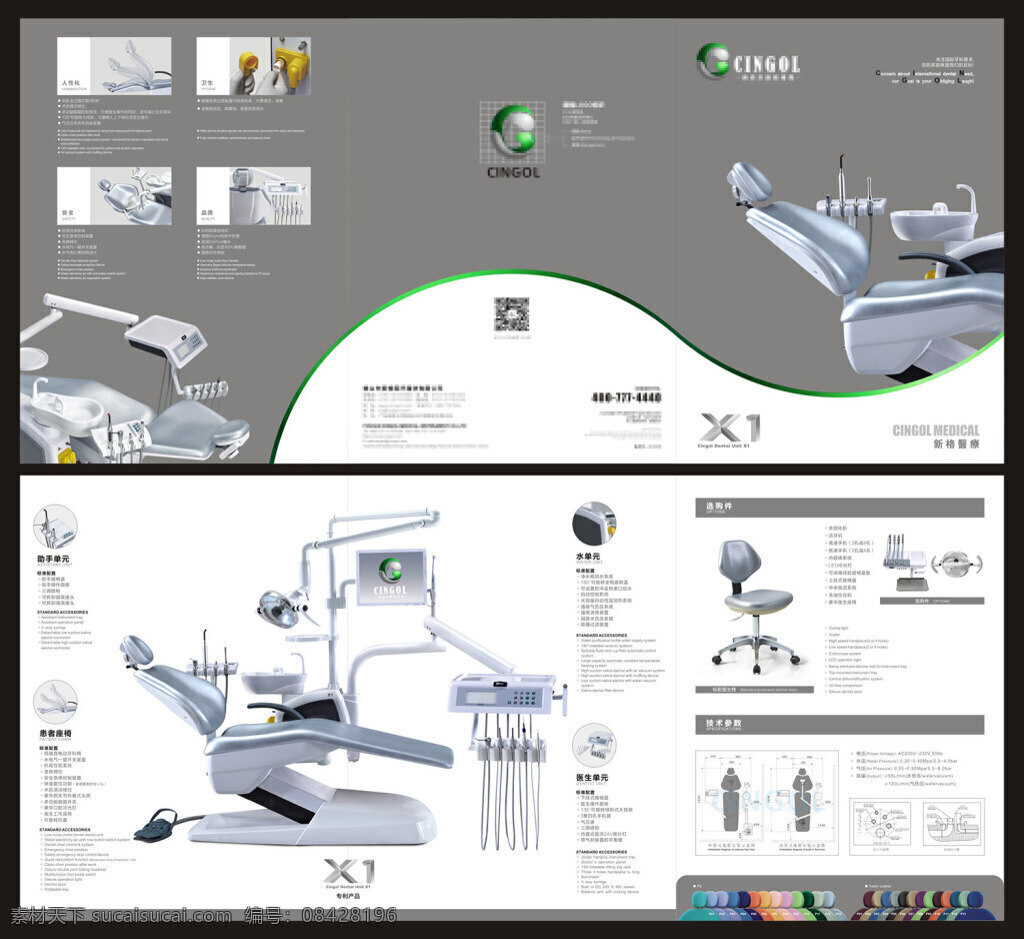Click the 患者座椅 heading
Viewport: 1024px width, 939px height.
(x=56, y=733)
